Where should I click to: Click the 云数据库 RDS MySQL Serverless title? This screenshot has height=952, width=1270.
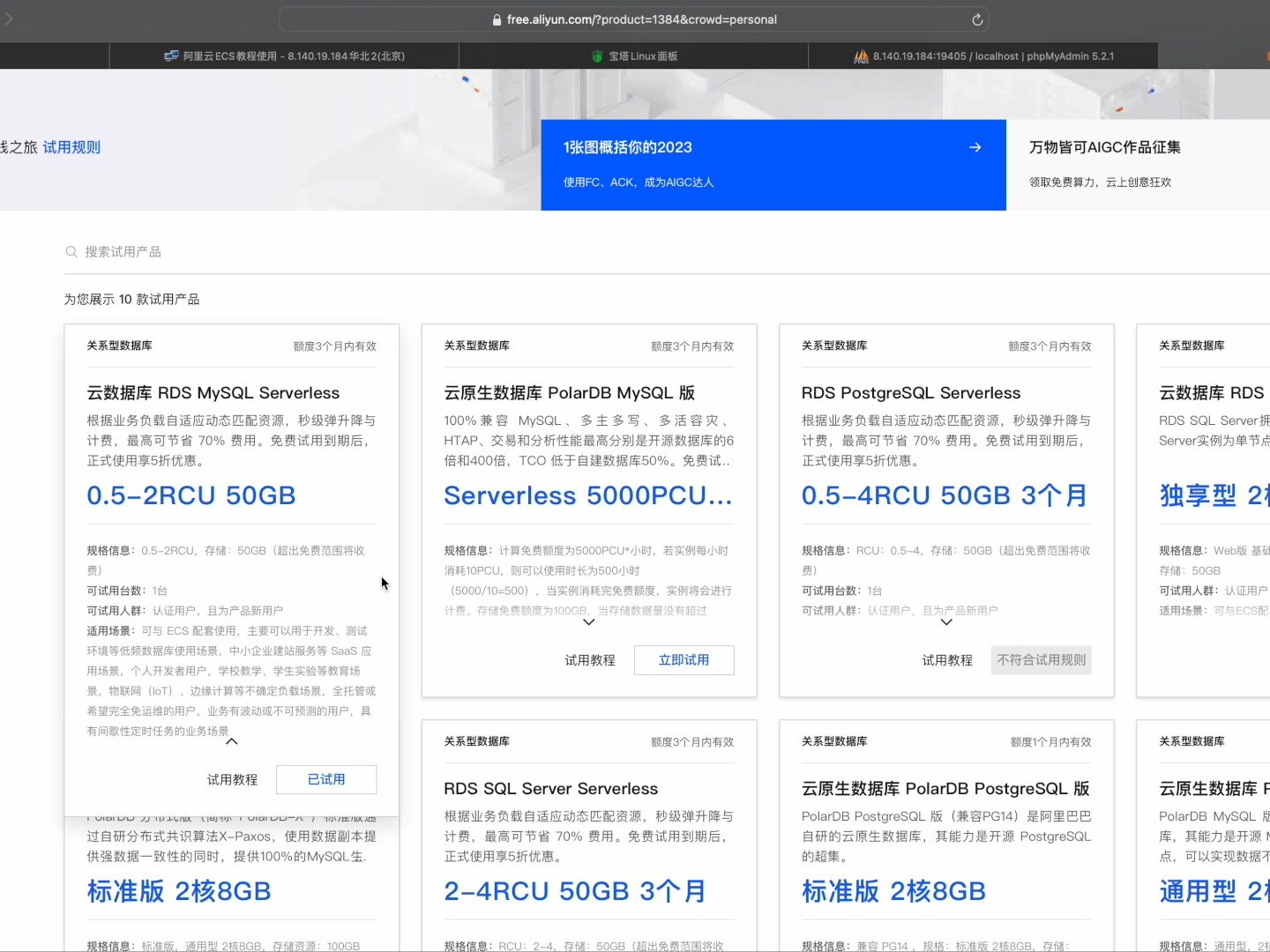tap(213, 393)
